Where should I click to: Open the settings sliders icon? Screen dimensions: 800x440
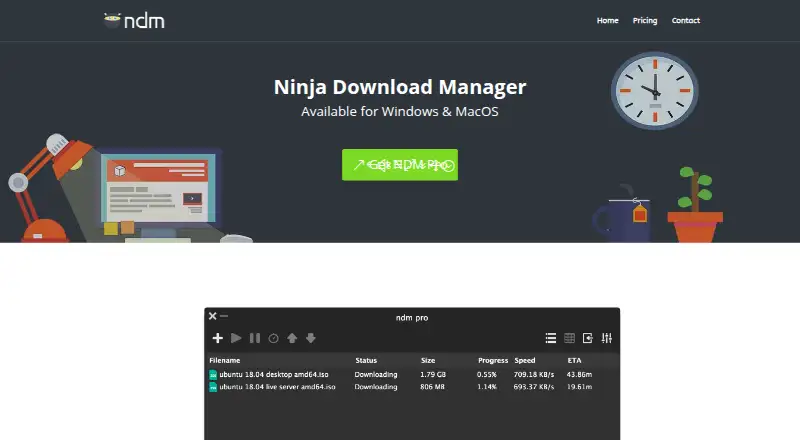pyautogui.click(x=607, y=338)
